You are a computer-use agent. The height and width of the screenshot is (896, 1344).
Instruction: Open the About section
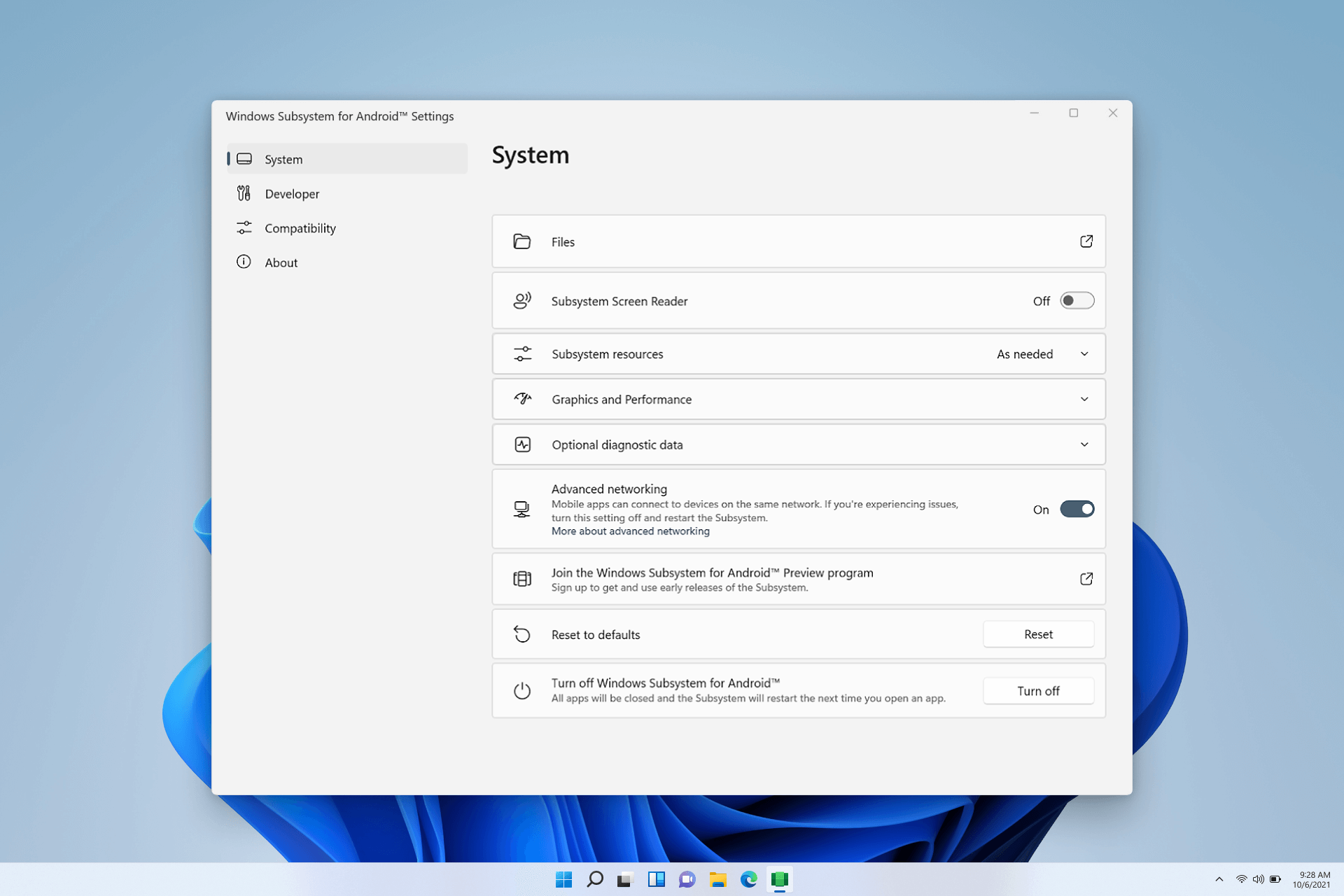[281, 262]
